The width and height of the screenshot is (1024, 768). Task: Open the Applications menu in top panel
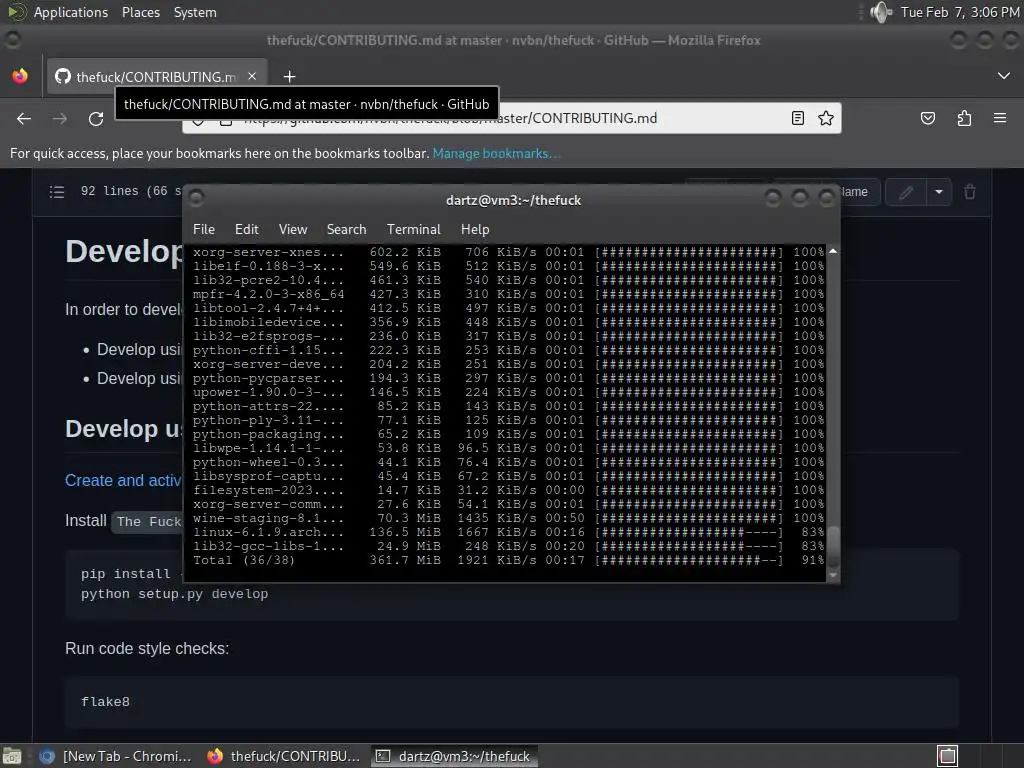[x=71, y=12]
